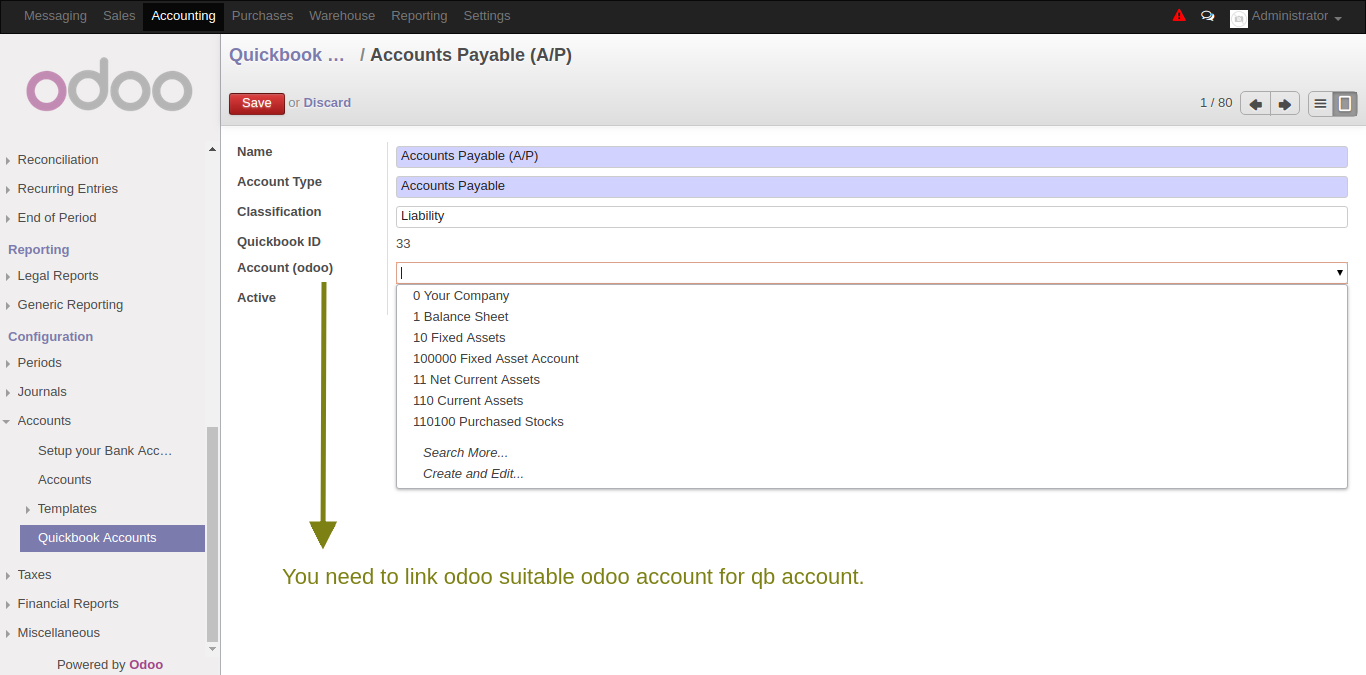Save the Quickbook account record

click(257, 103)
